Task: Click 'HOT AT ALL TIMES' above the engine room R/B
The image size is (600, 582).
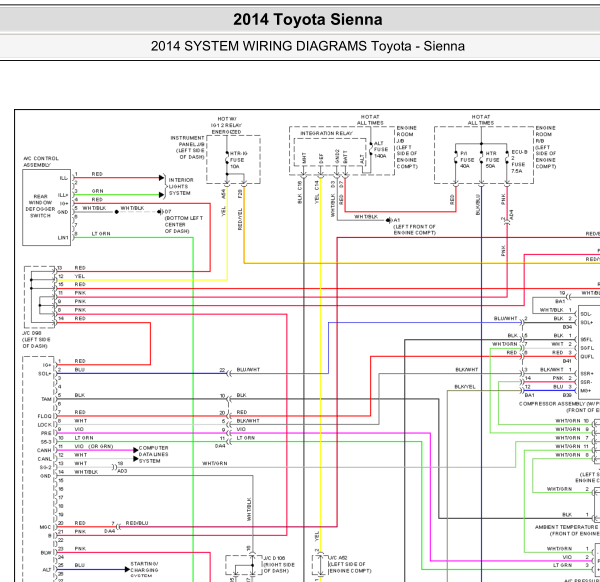Action: (x=481, y=120)
